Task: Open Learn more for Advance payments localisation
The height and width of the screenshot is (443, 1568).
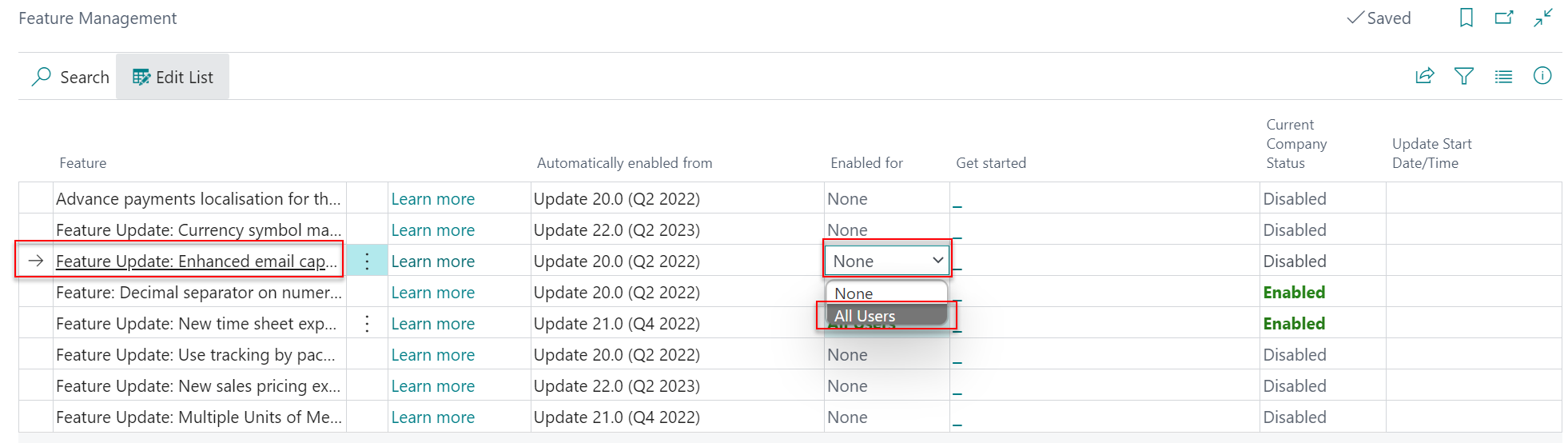Action: coord(432,199)
